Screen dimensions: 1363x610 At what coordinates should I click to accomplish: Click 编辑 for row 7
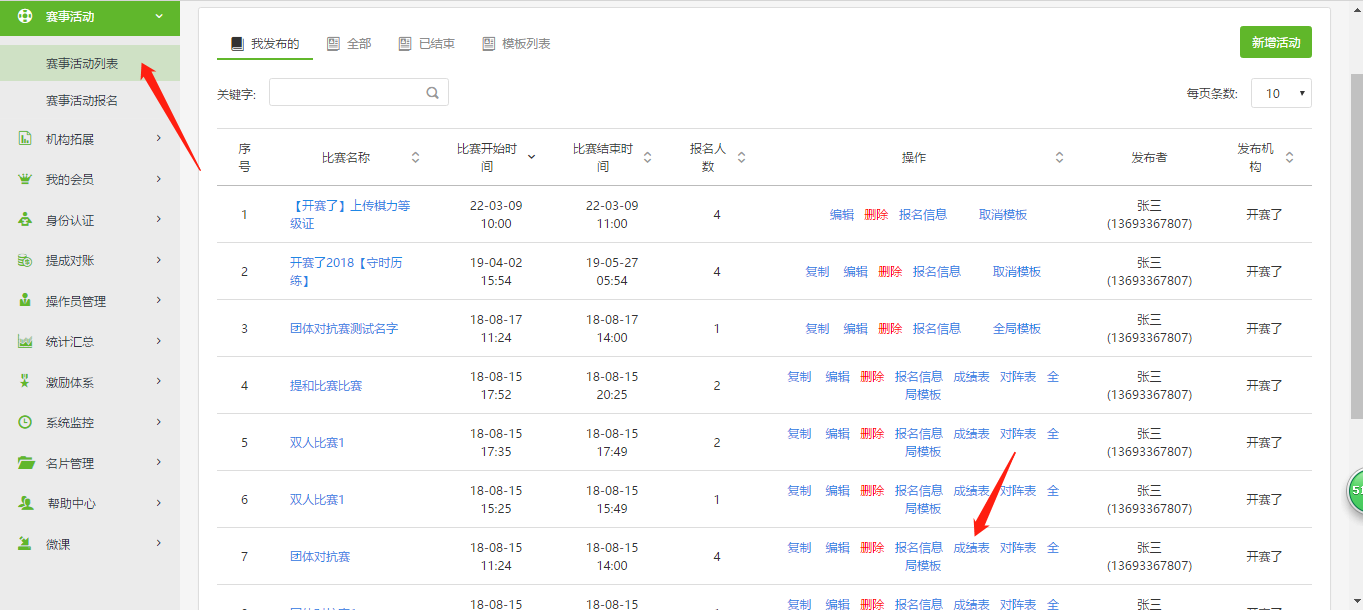pos(837,547)
